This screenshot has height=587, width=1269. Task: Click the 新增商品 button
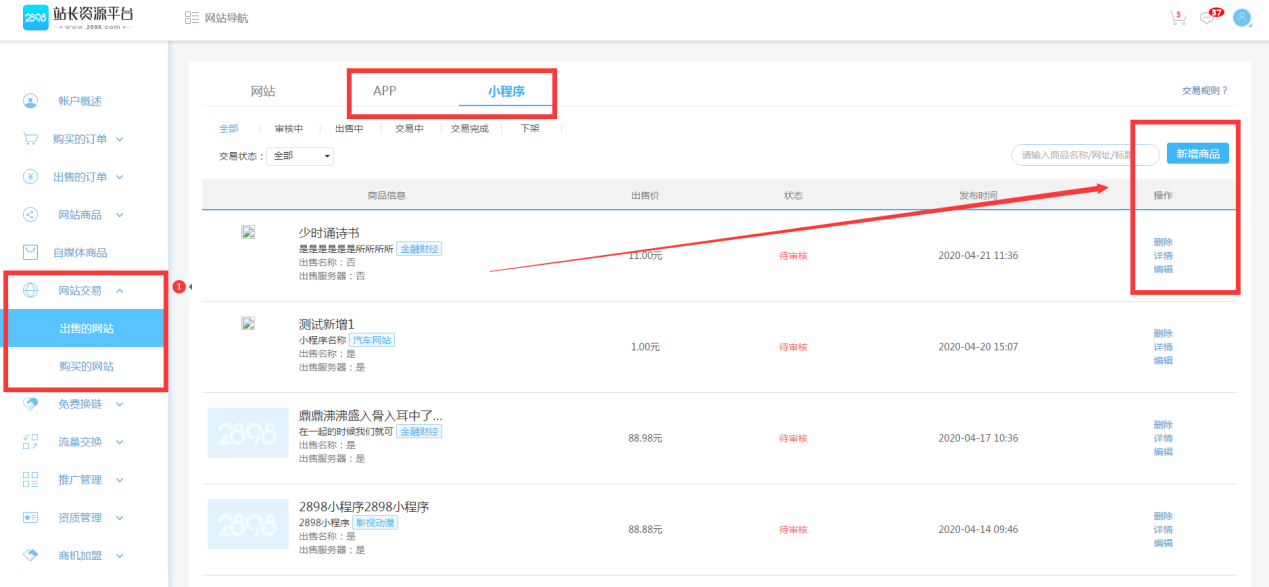pyautogui.click(x=1197, y=154)
